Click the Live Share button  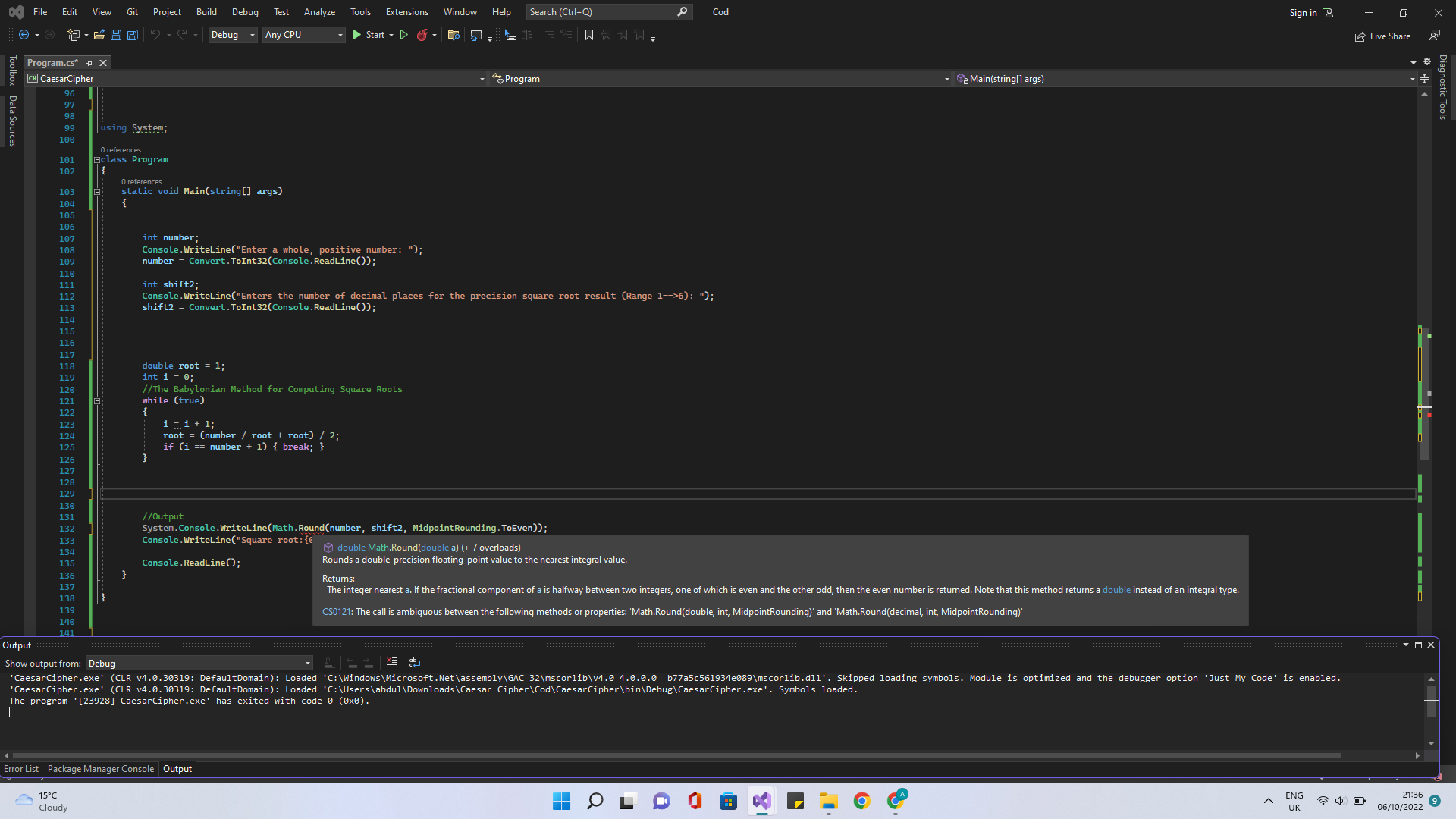[x=1382, y=36]
